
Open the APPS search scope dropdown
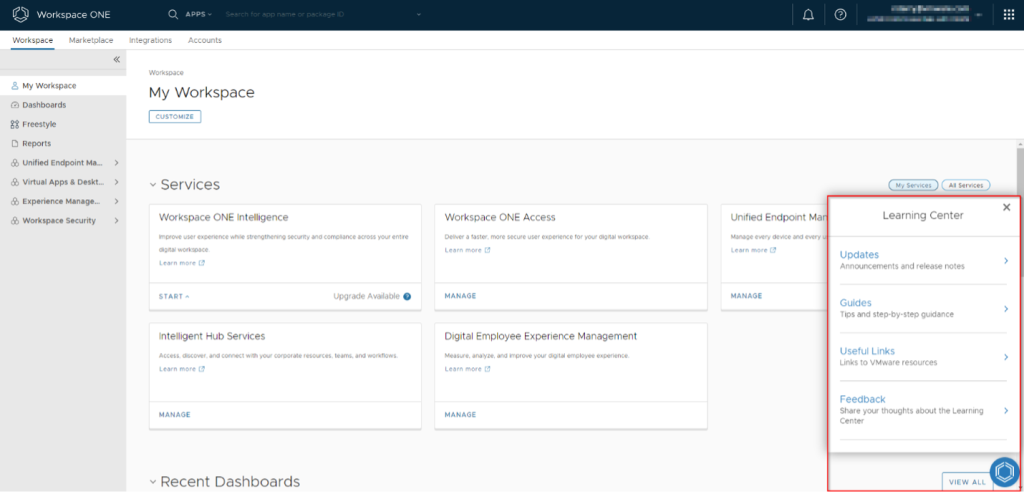tap(199, 14)
